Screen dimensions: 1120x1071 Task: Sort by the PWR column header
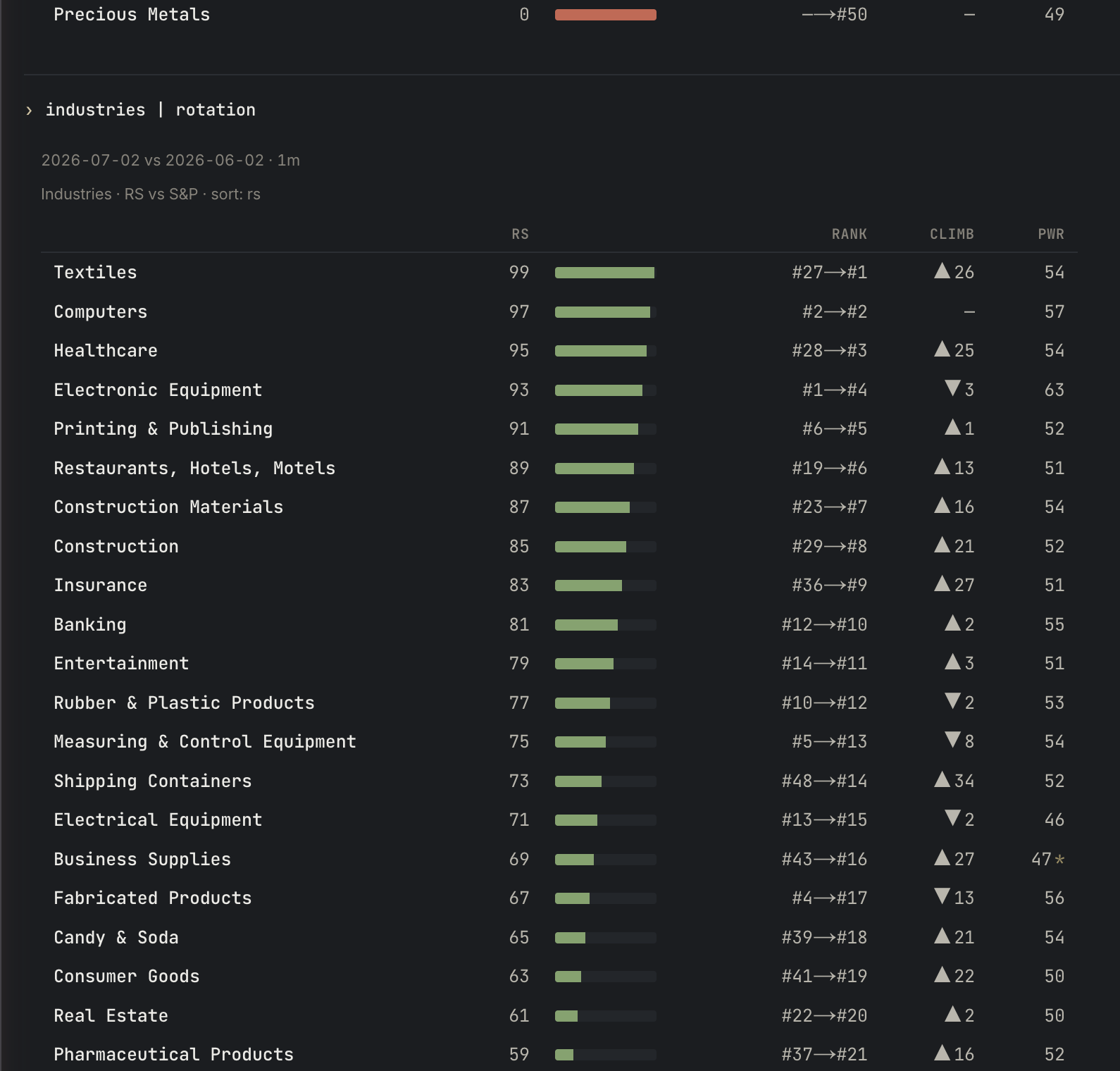coord(1051,234)
